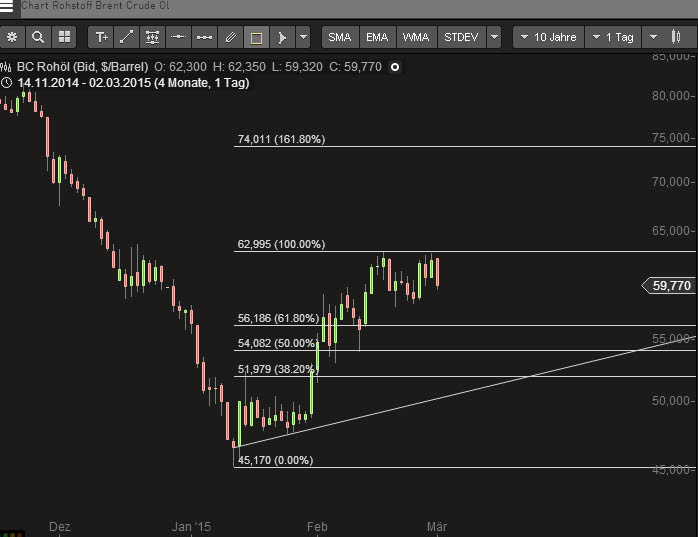The image size is (698, 537).
Task: Click the 74,011 (161.80%) Fibonacci label
Action: pos(281,139)
